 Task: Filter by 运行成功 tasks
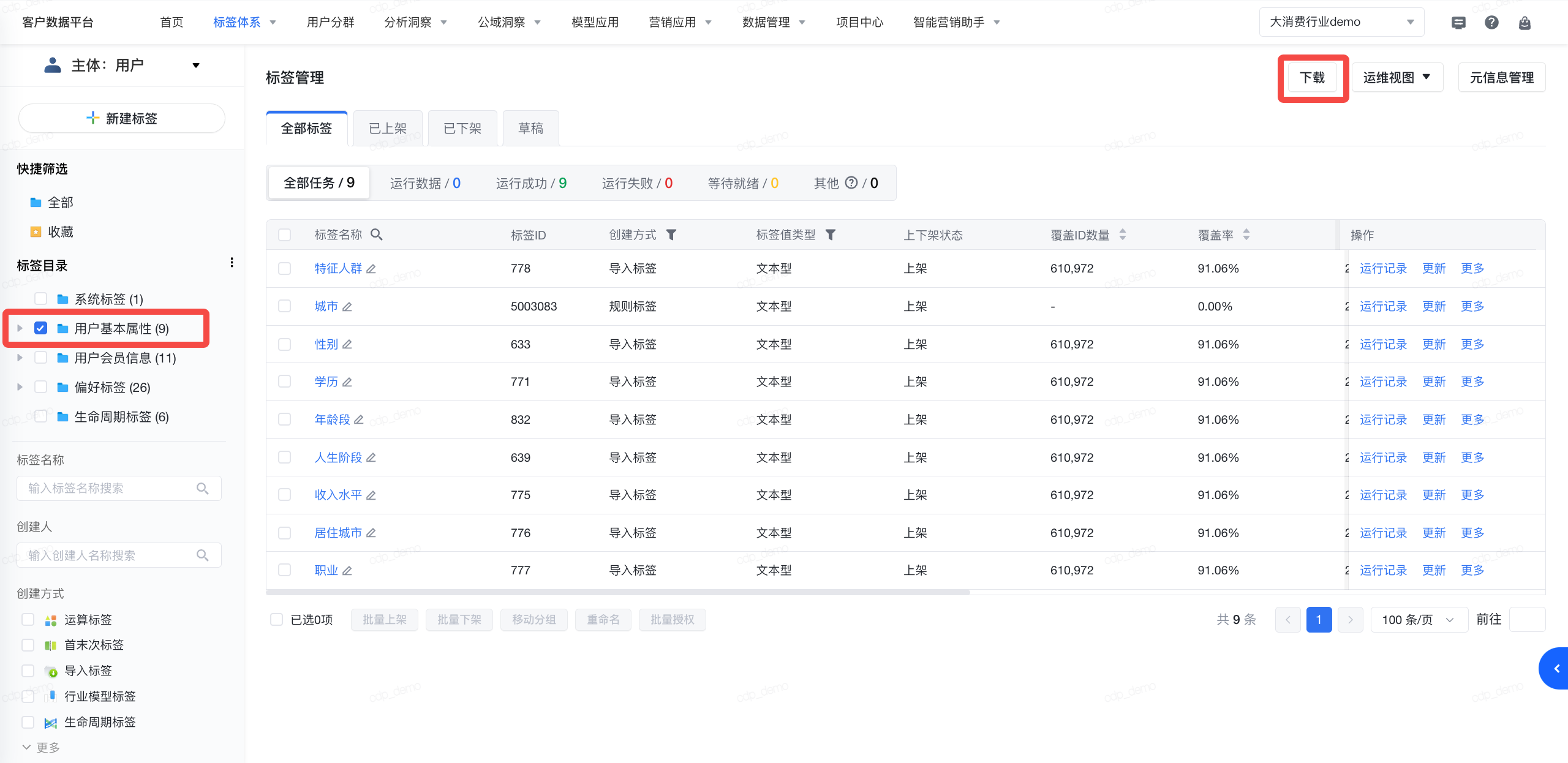click(531, 183)
